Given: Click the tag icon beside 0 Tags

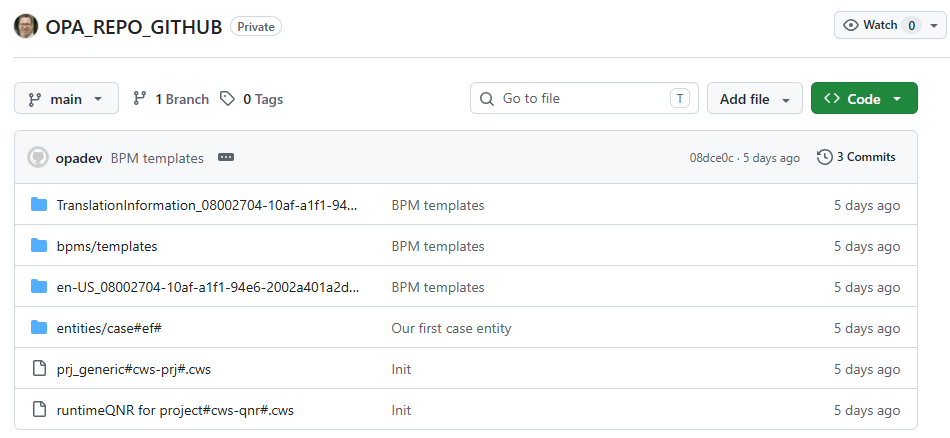Looking at the screenshot, I should coord(227,99).
